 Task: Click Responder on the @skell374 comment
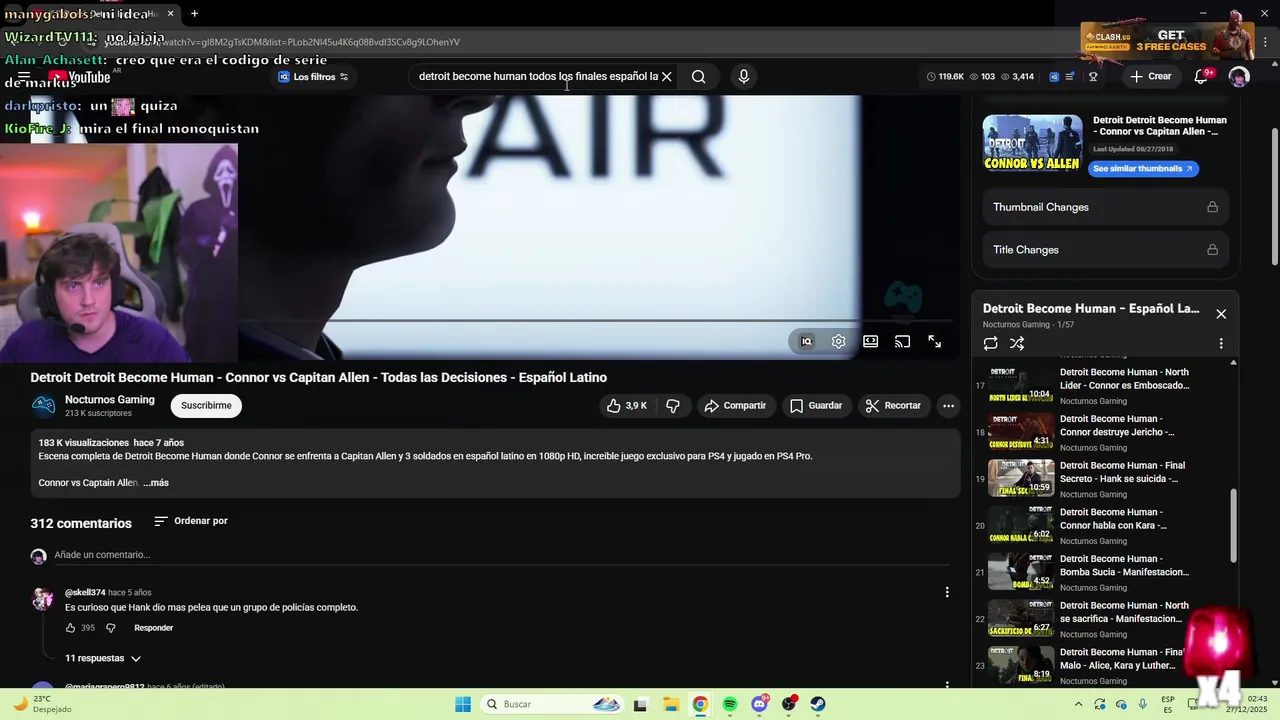[x=154, y=628]
